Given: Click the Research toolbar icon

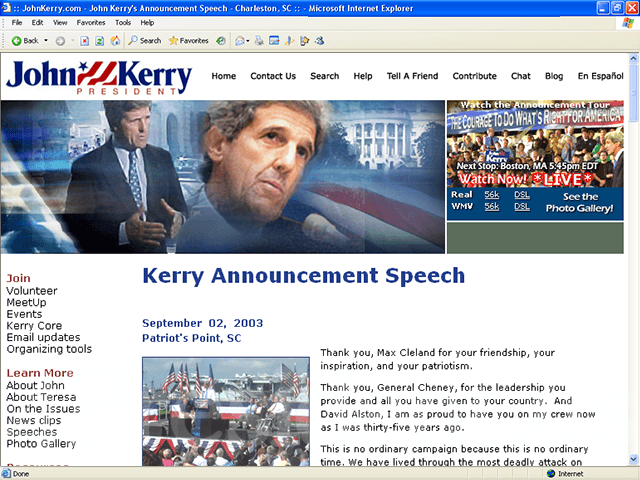Looking at the screenshot, I should pyautogui.click(x=304, y=41).
